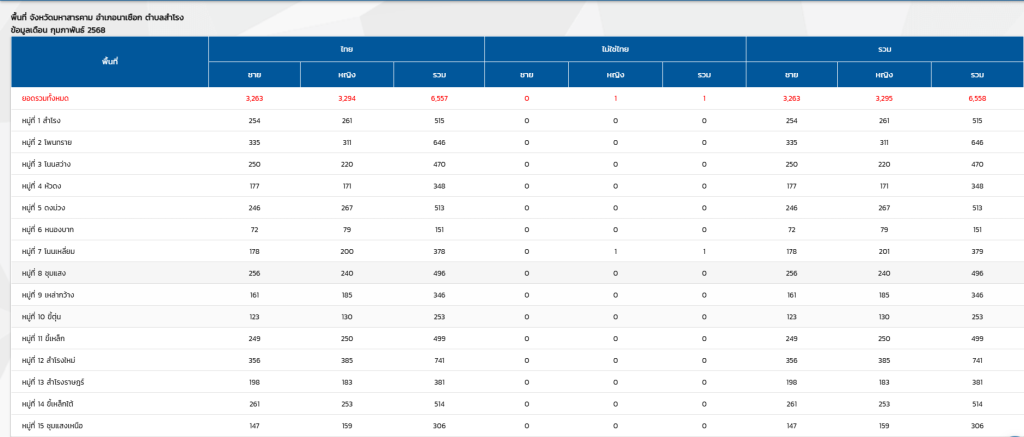Open หมู่ที่ 4 หัวดง entry
The image size is (1024, 437).
(42, 186)
